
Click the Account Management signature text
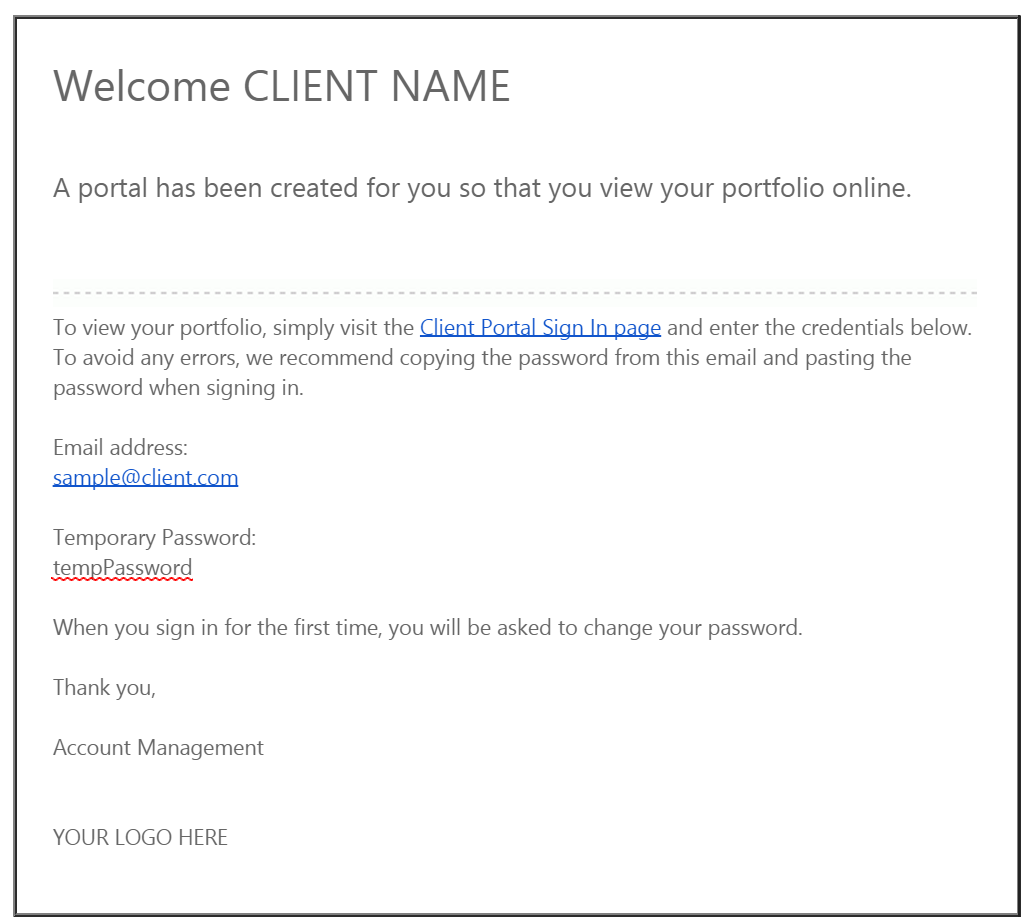(158, 748)
